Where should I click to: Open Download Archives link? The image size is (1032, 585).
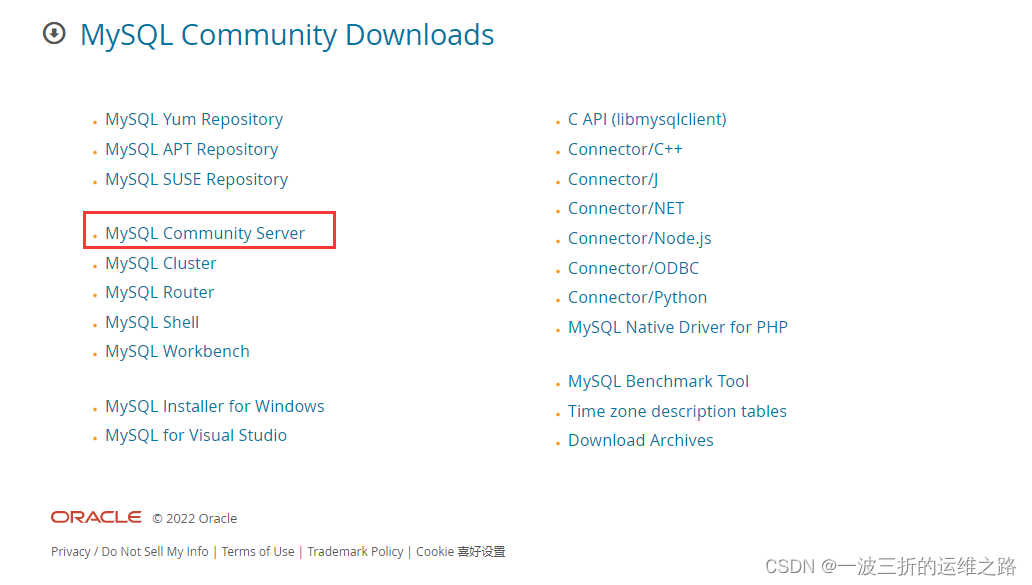pos(641,440)
